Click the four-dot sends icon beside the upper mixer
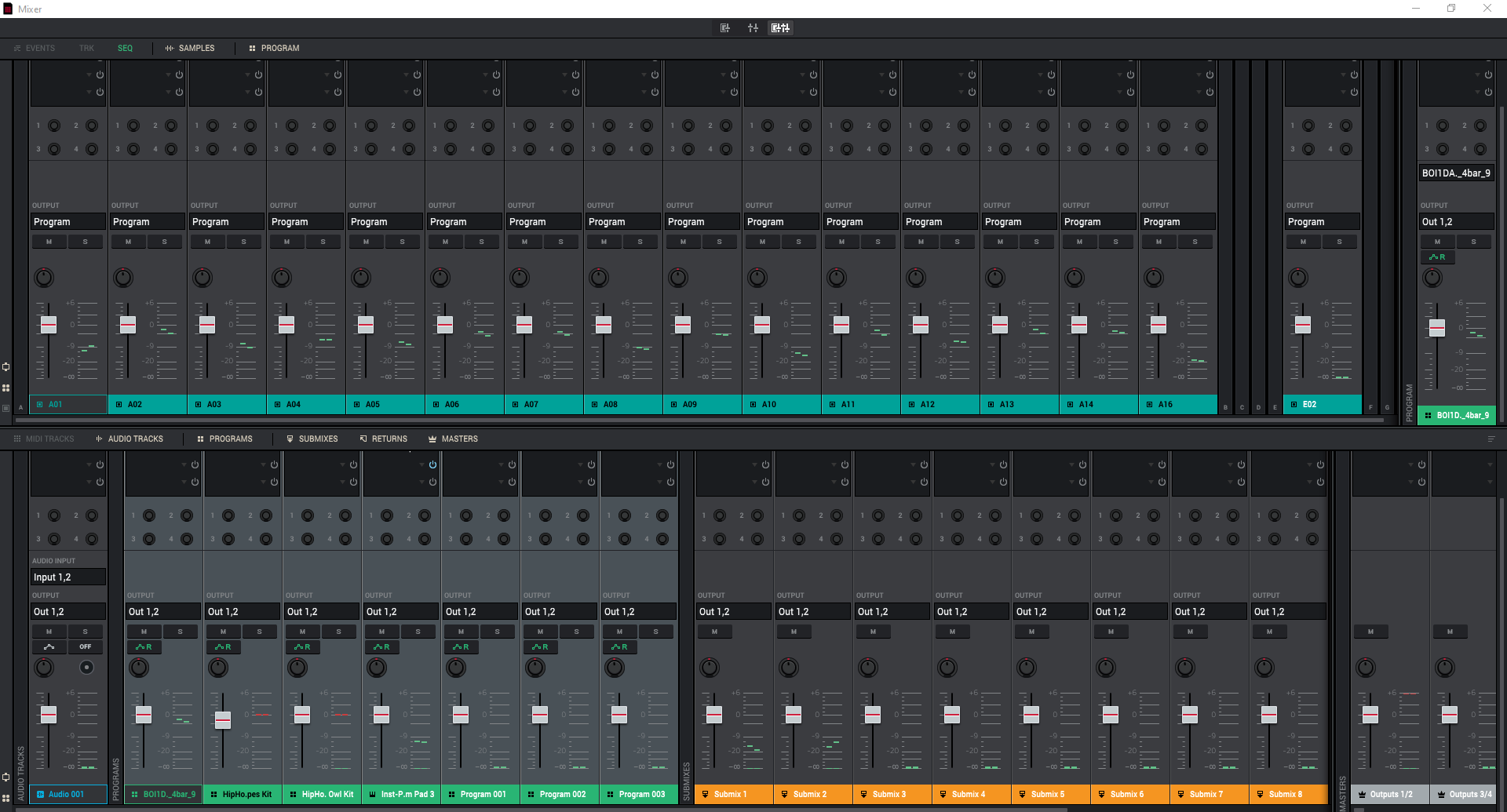 pos(6,388)
